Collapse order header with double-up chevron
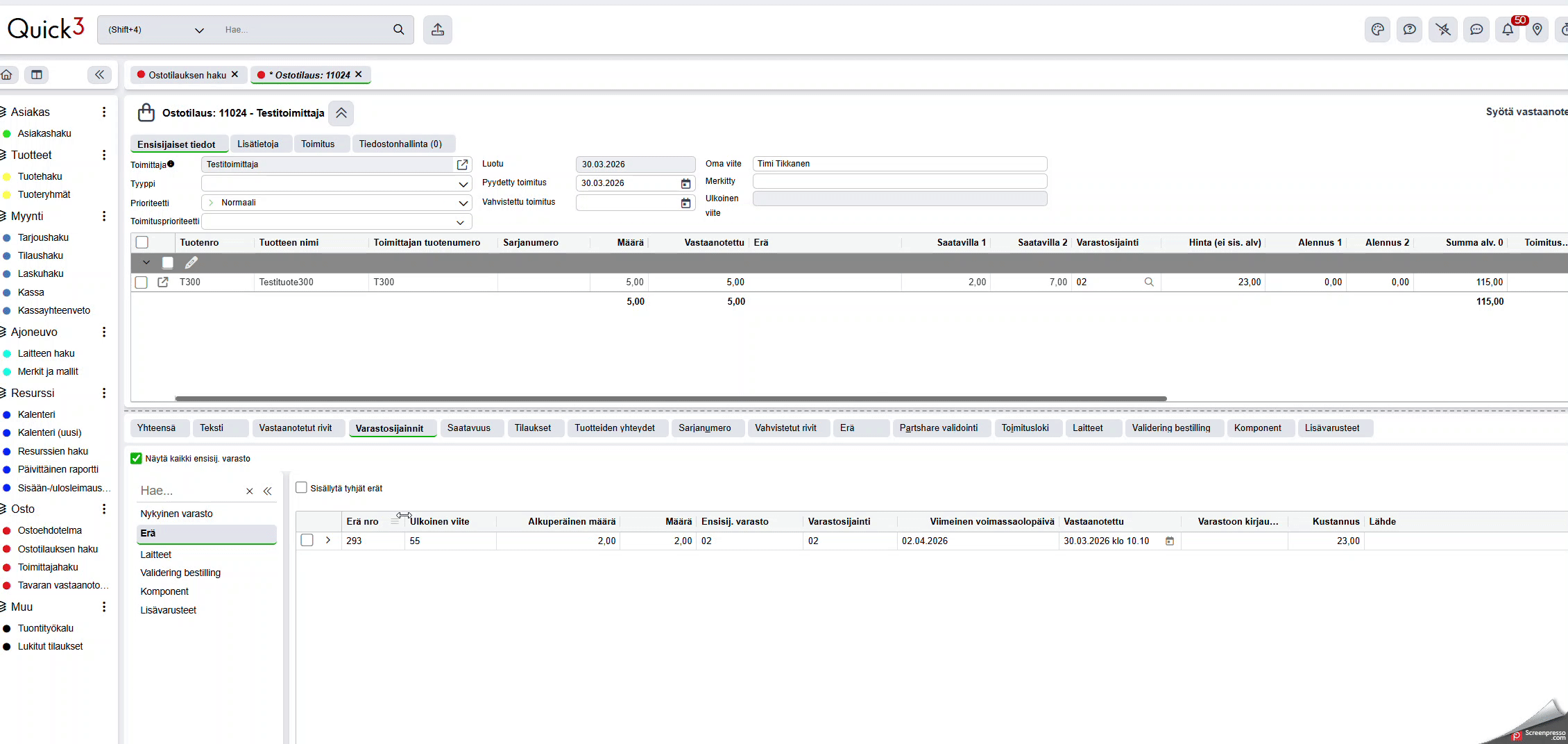1568x744 pixels. (x=341, y=113)
